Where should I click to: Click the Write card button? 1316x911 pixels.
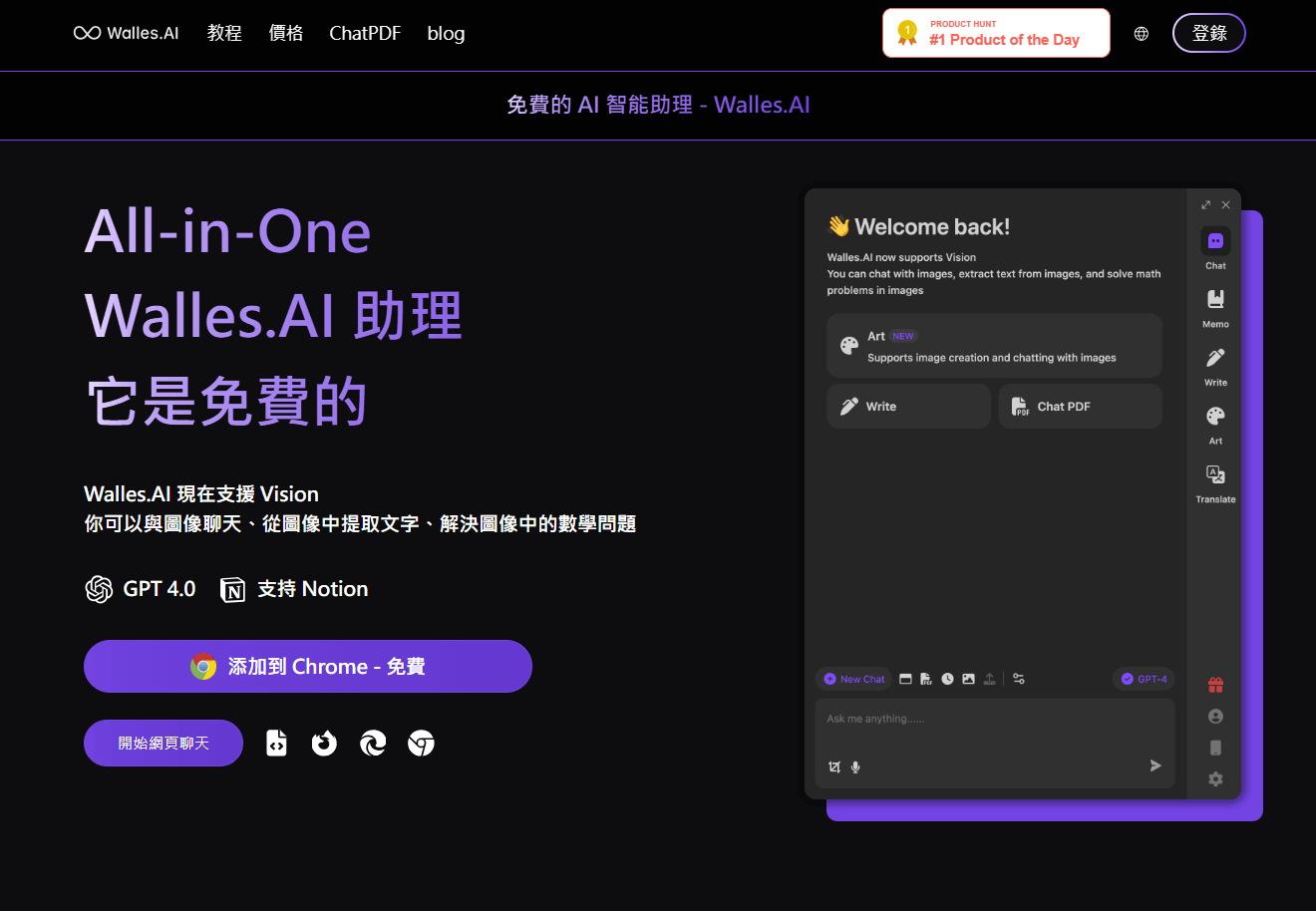[908, 407]
